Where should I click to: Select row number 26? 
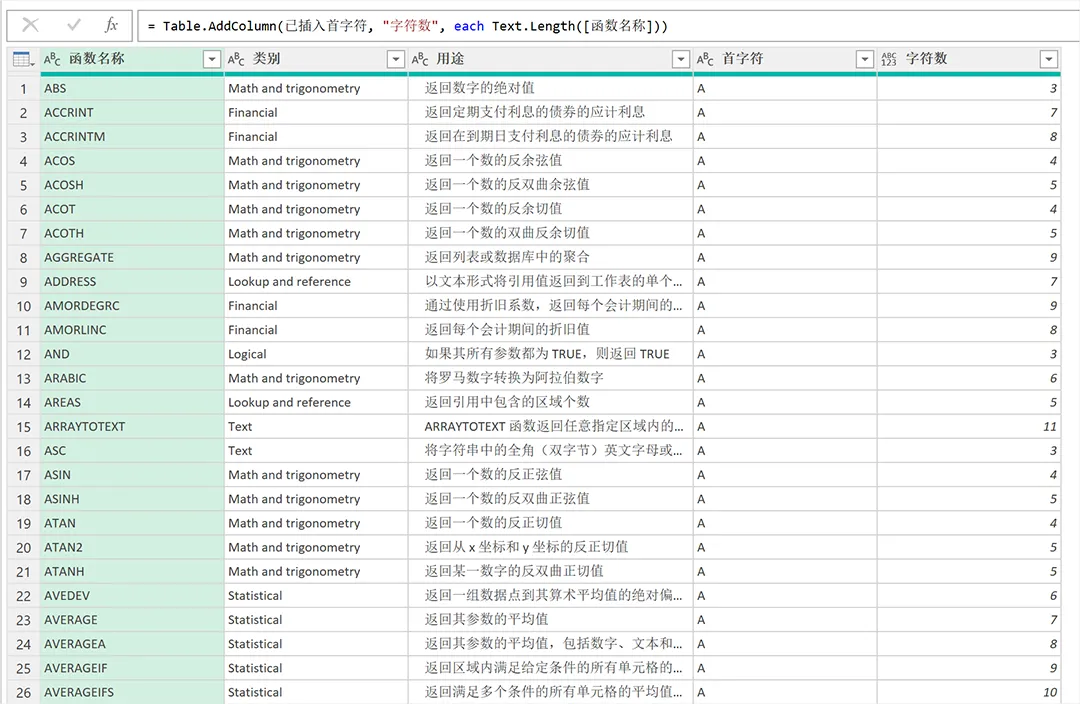click(x=23, y=692)
